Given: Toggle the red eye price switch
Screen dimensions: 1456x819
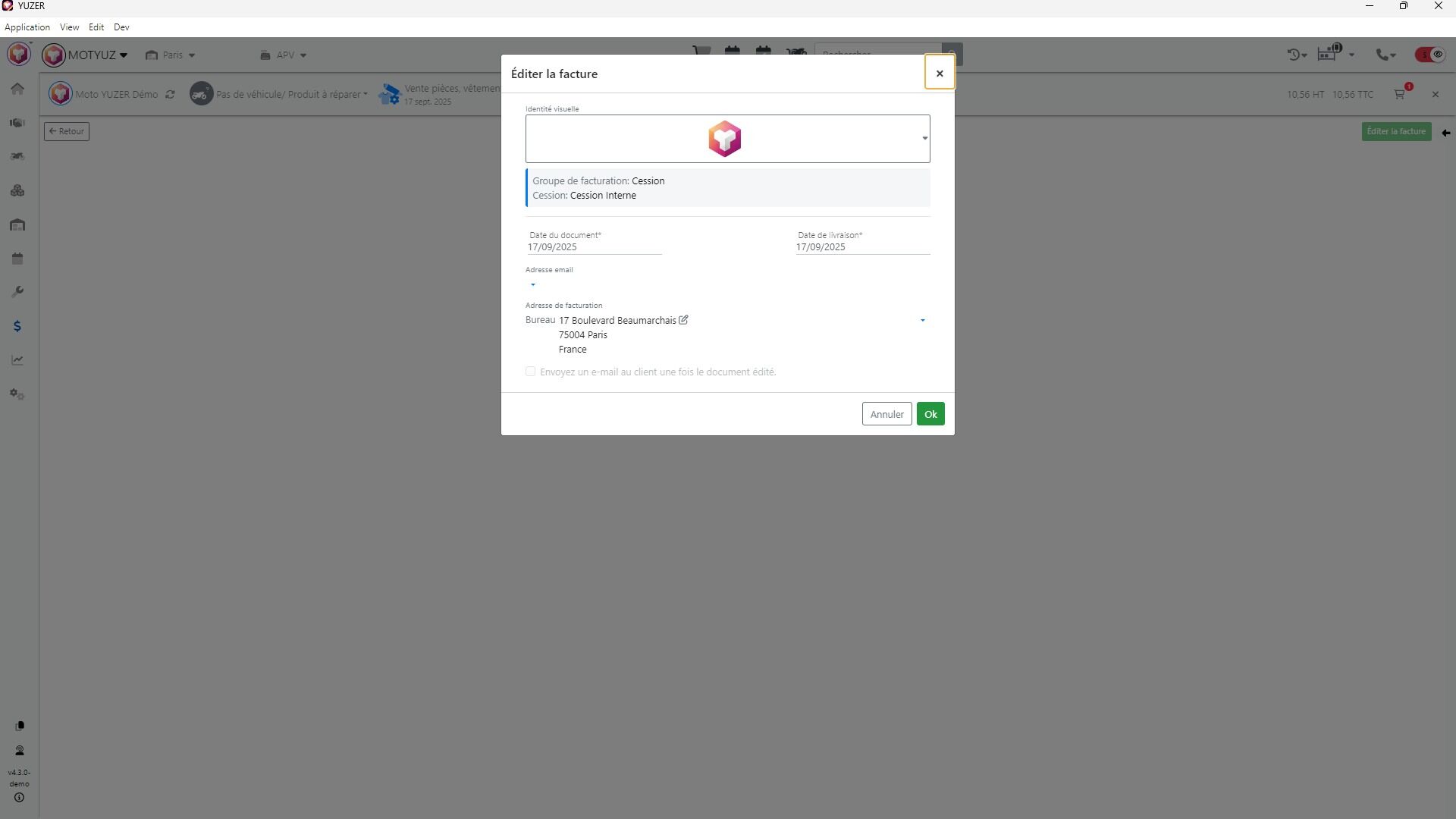Looking at the screenshot, I should coord(1429,55).
